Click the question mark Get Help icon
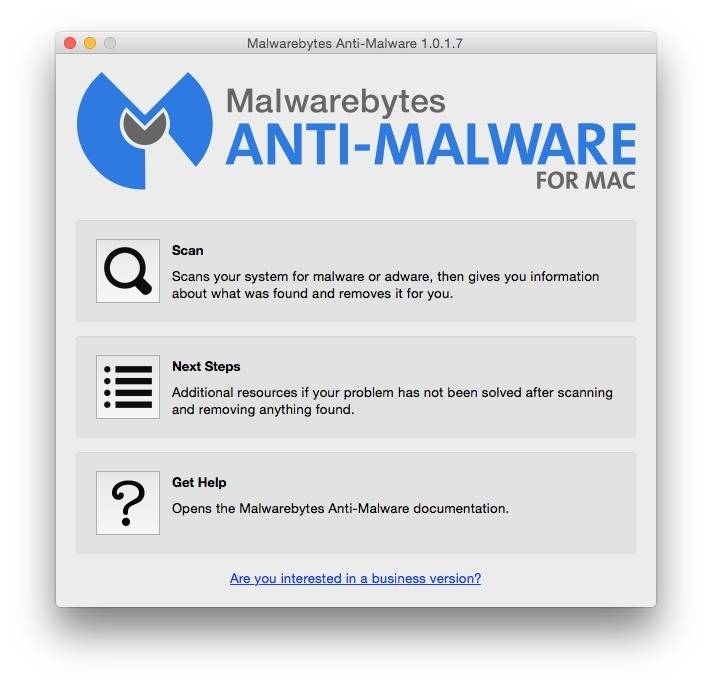This screenshot has height=687, width=712. click(128, 503)
